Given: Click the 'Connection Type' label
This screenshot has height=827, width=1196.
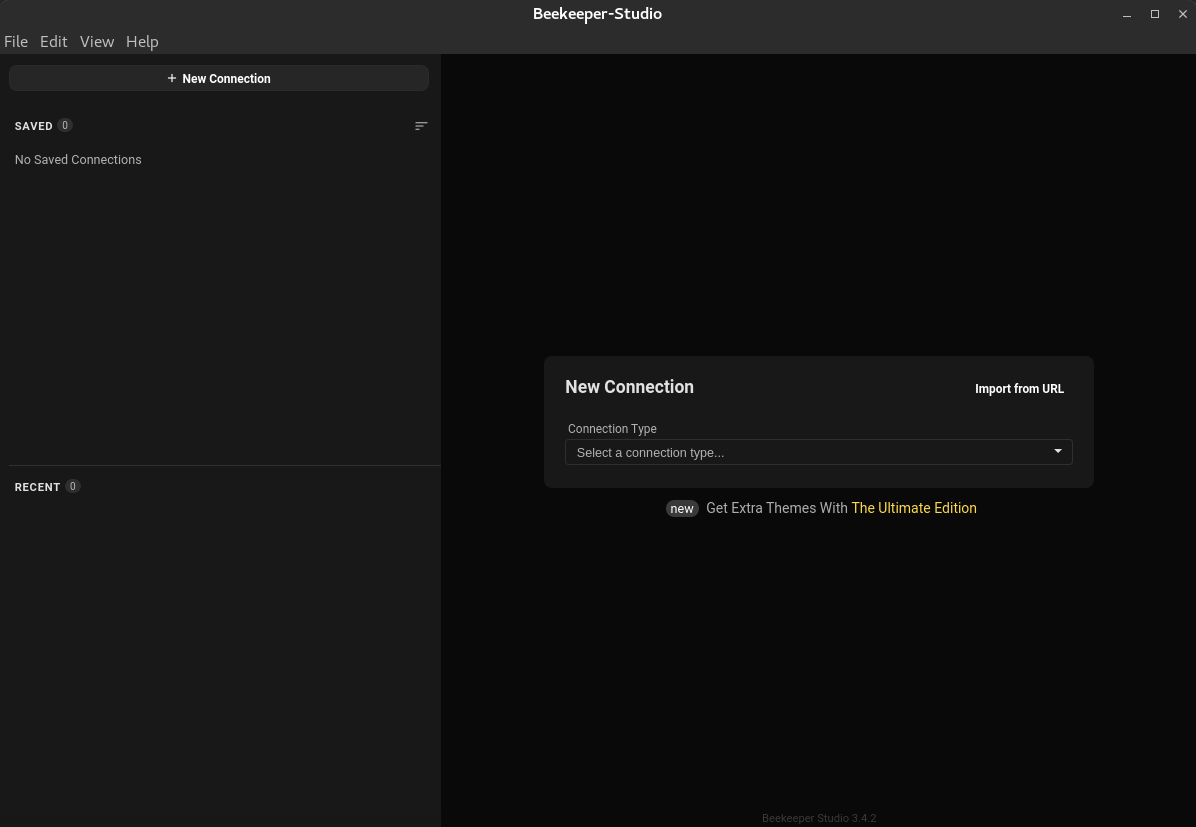Looking at the screenshot, I should [612, 429].
